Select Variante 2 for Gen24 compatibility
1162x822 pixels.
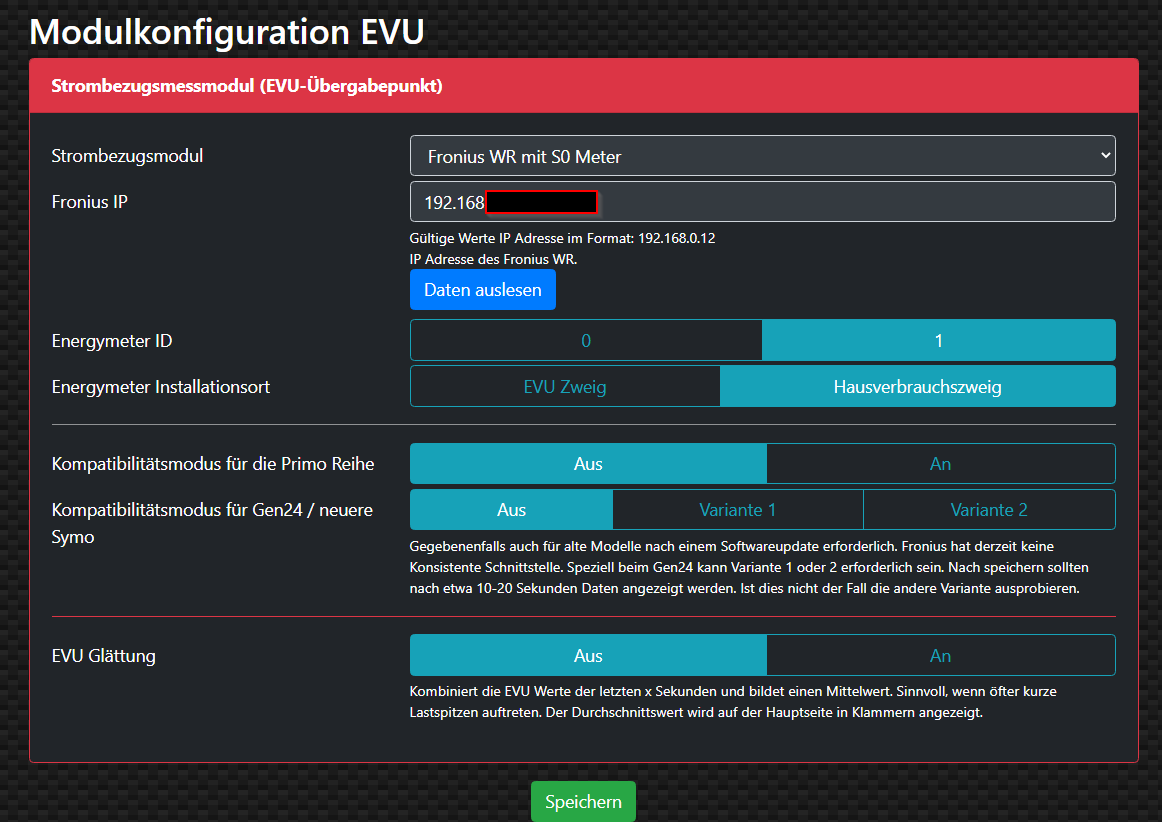988,510
